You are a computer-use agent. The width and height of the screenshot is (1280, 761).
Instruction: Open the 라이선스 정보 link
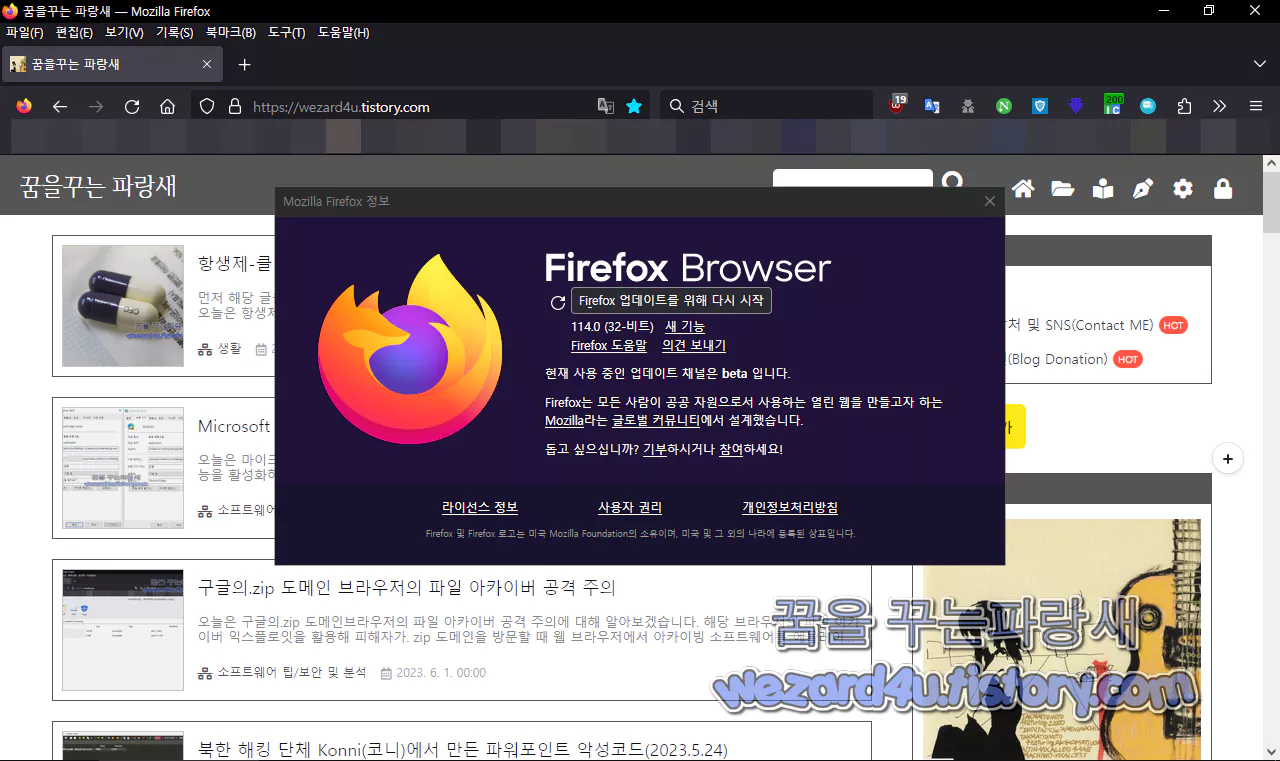(x=480, y=507)
